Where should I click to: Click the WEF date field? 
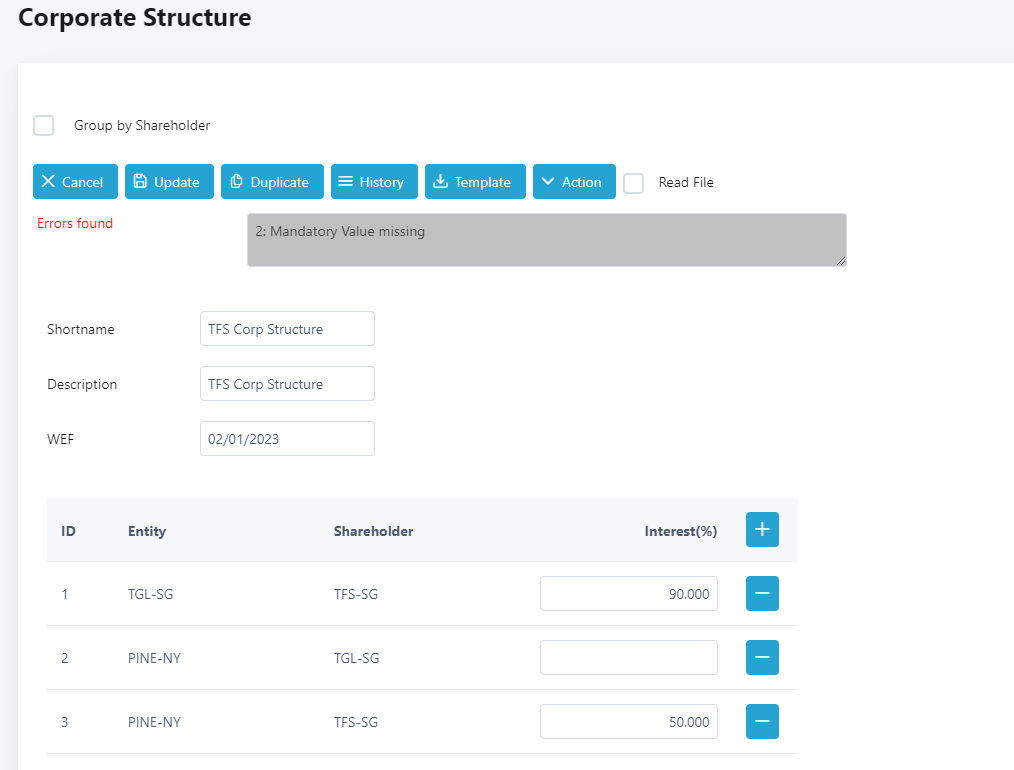(287, 439)
